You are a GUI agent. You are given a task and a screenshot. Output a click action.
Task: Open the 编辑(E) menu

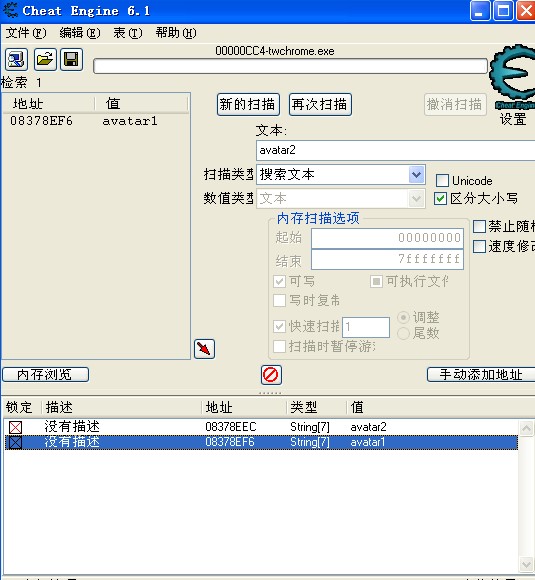(x=80, y=33)
